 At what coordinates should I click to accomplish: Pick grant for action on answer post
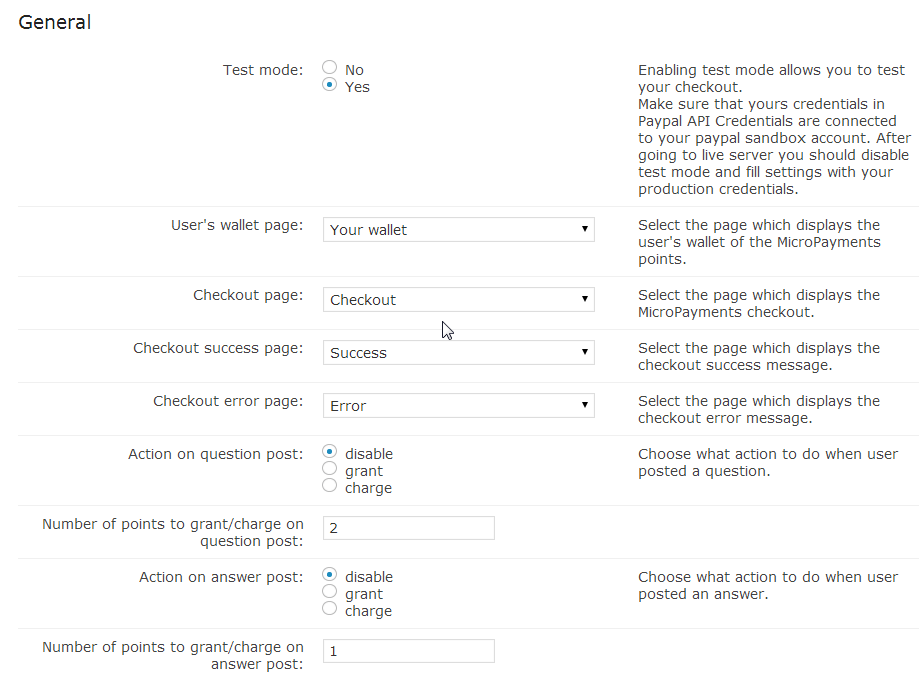click(x=330, y=593)
